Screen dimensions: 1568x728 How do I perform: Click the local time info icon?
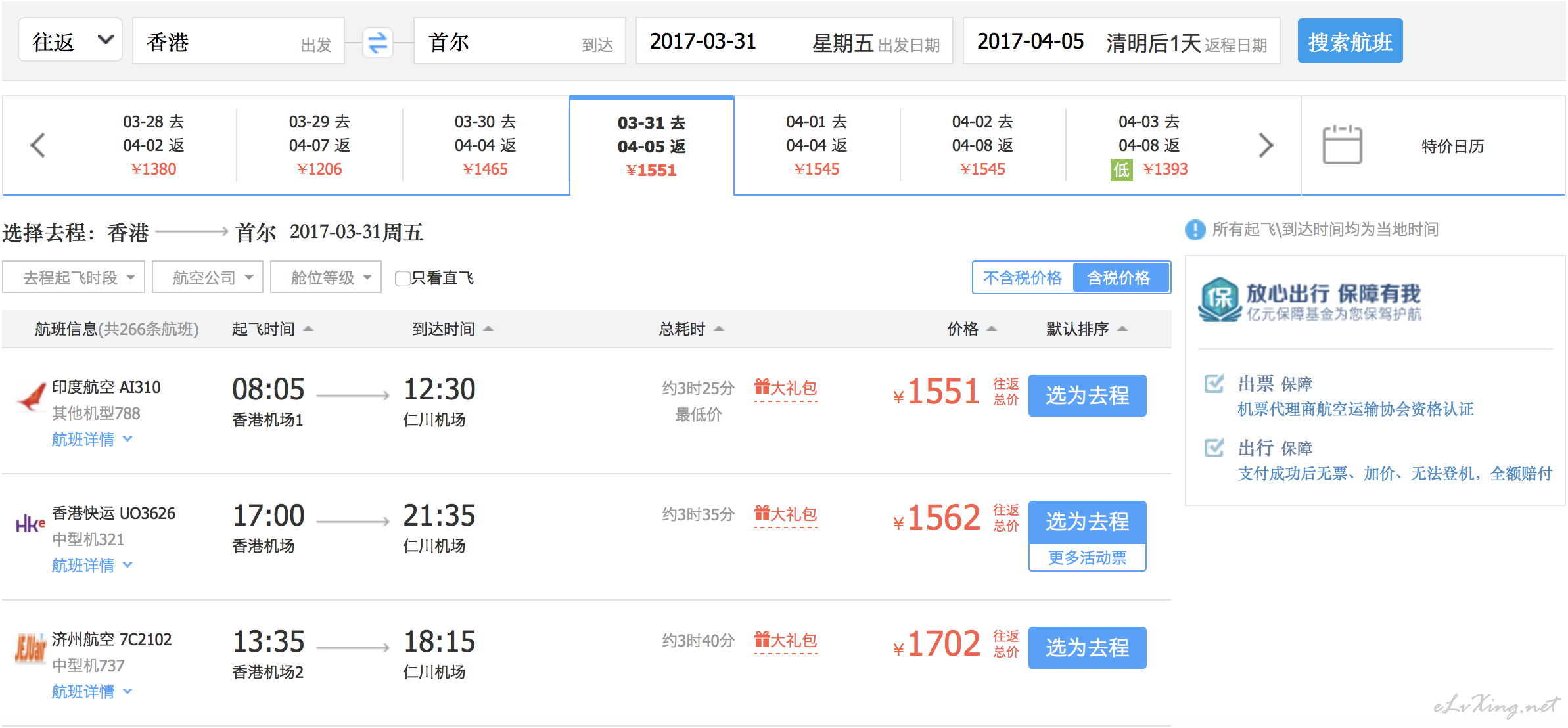click(x=1195, y=230)
